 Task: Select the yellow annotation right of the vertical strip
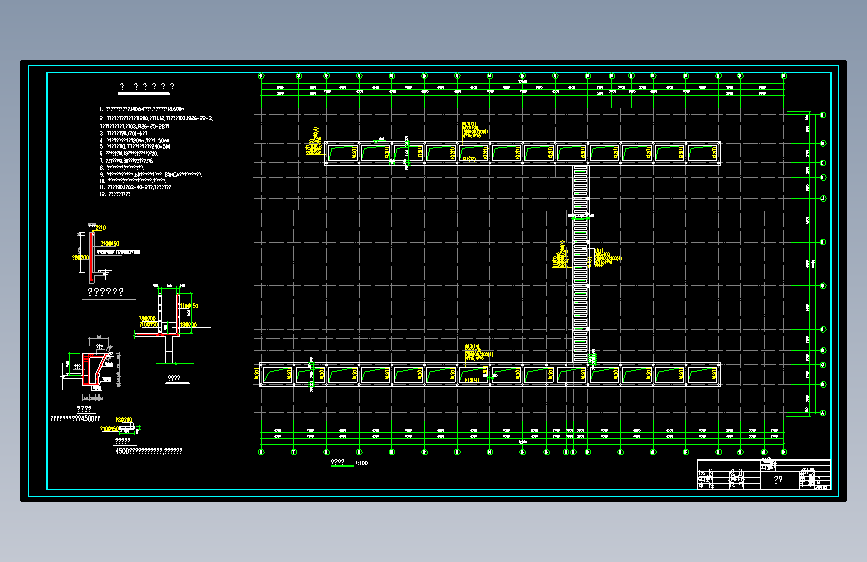tap(607, 258)
